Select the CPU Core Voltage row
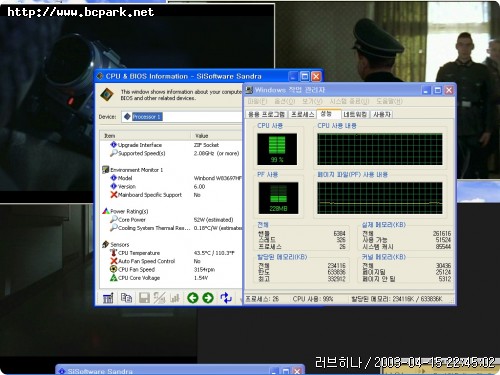Screen dimensions: 500x375 171,278
